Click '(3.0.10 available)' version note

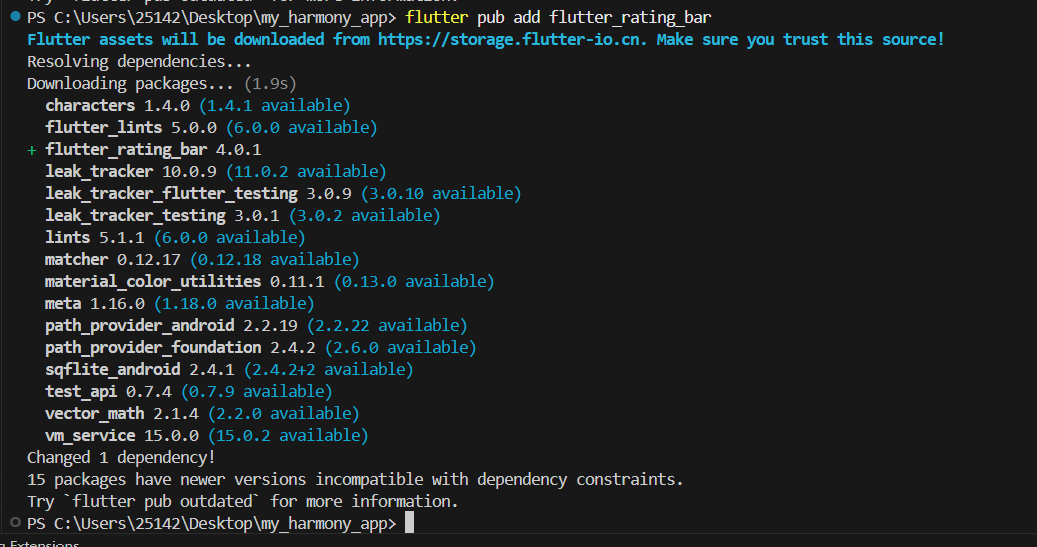pos(441,194)
